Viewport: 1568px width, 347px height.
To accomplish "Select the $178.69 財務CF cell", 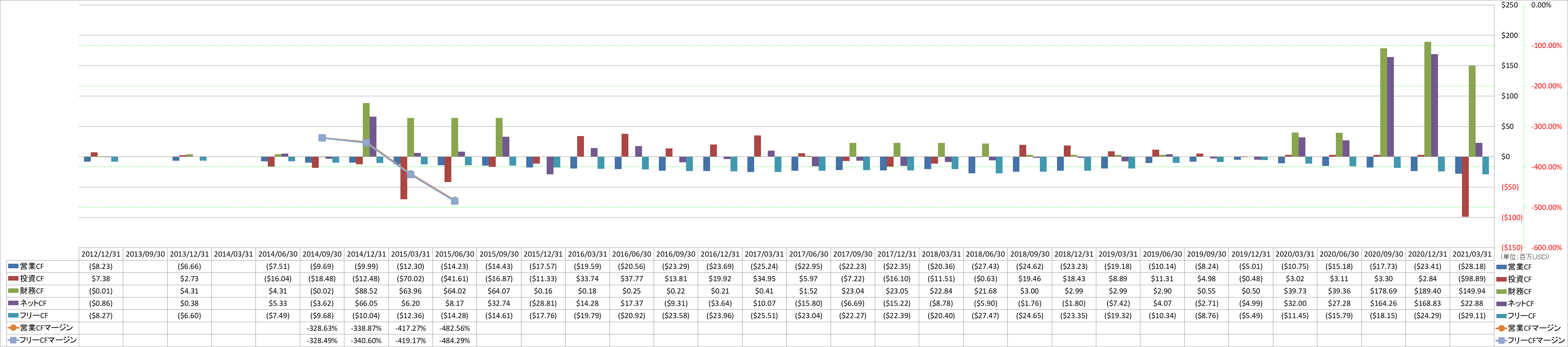I will 1384,291.
